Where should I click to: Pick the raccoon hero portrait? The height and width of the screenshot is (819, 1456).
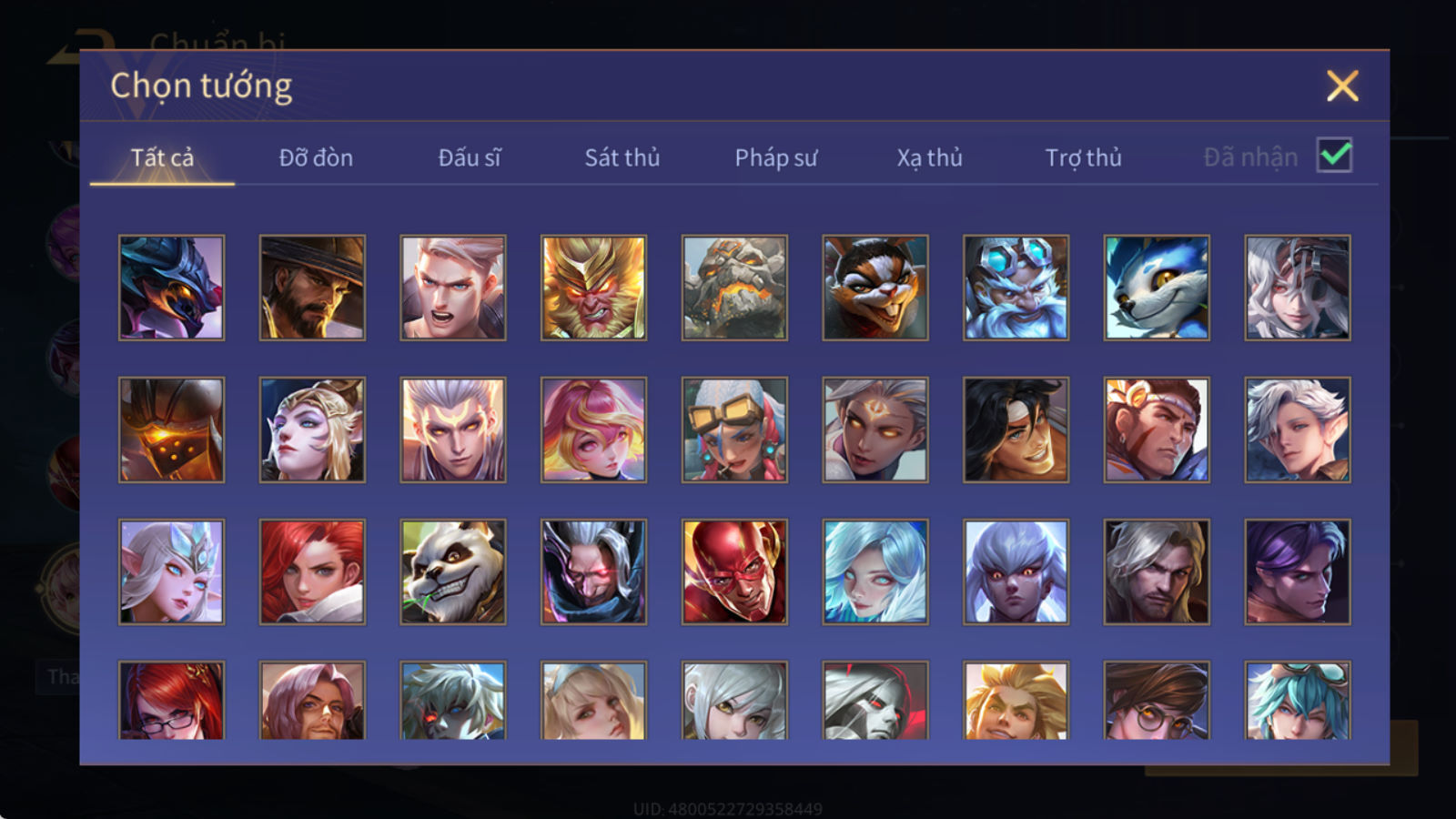pyautogui.click(x=875, y=288)
